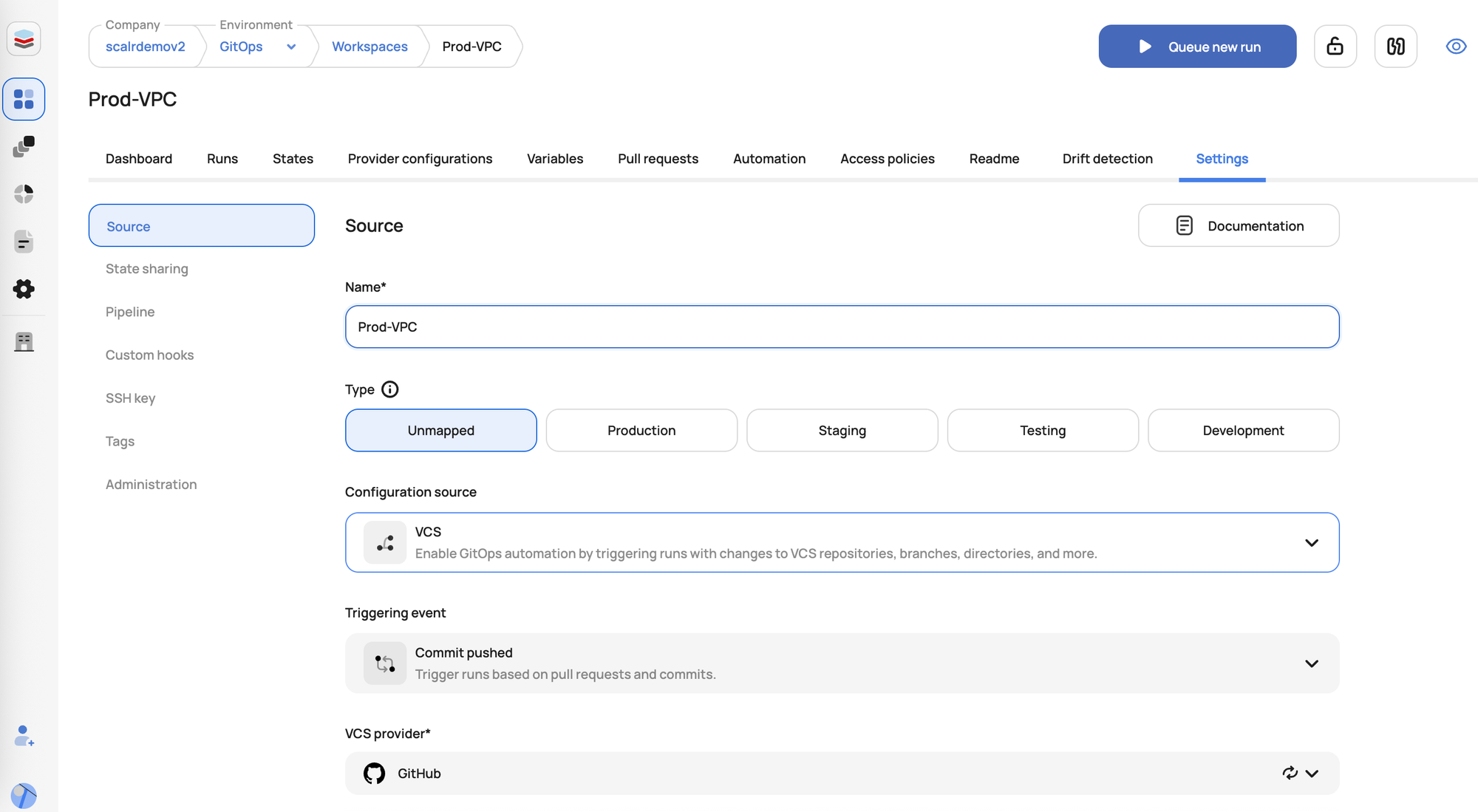Open the document icon in left sidebar
The width and height of the screenshot is (1478, 812).
click(x=24, y=242)
